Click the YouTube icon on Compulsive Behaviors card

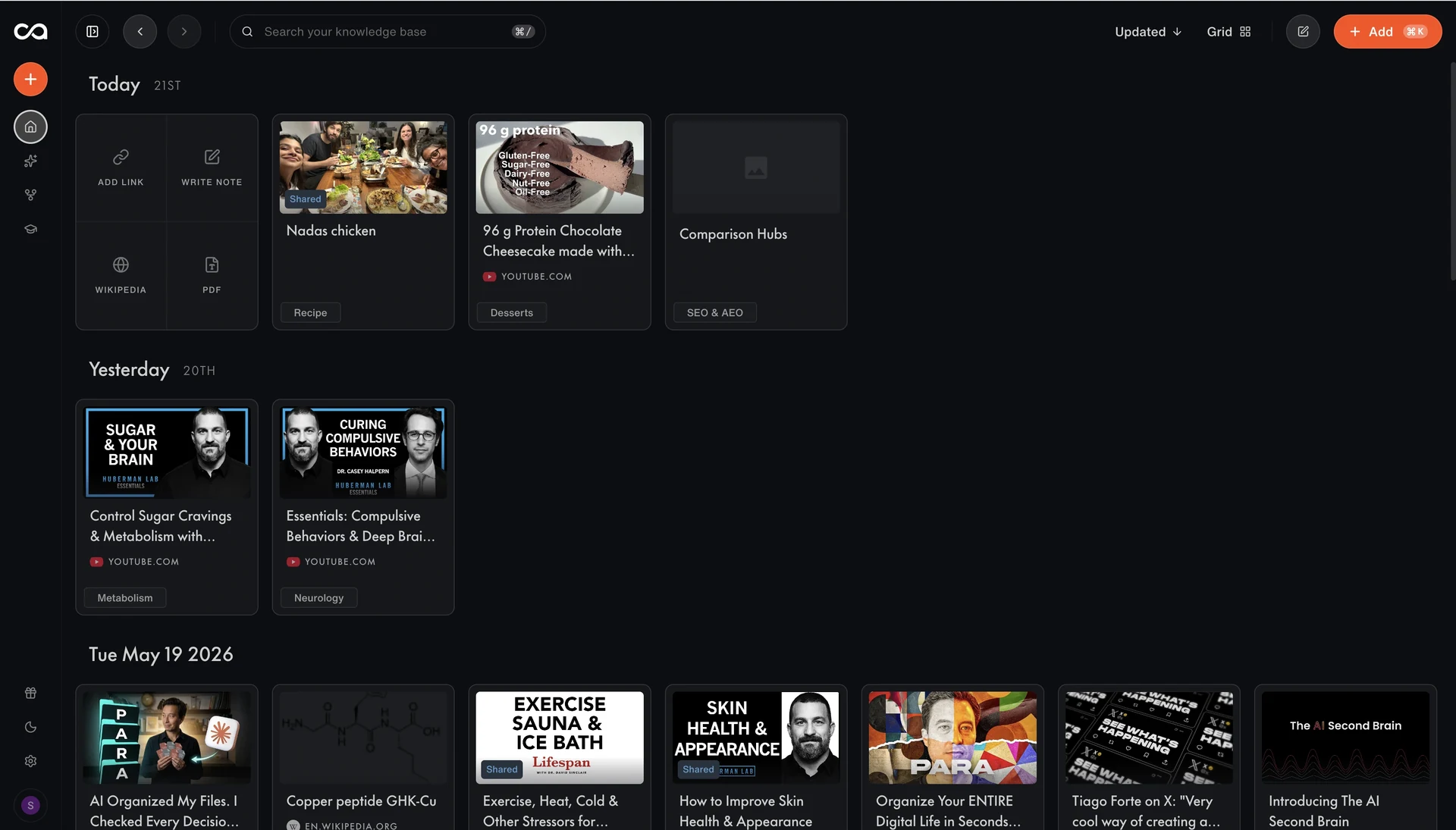293,562
